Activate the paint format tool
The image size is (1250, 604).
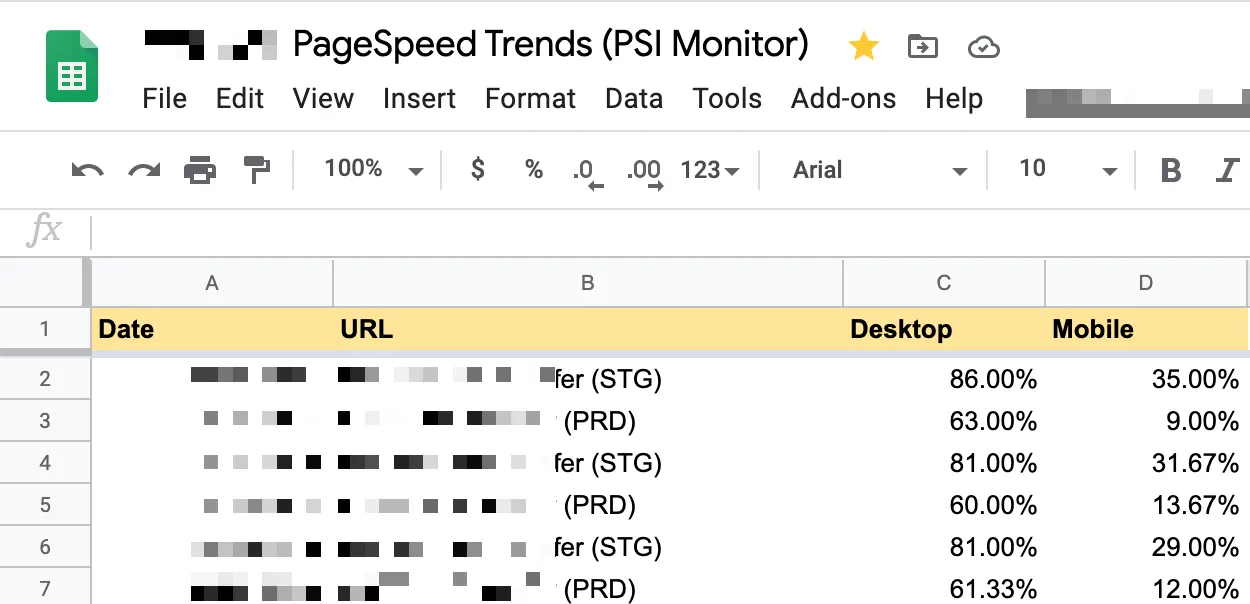click(x=257, y=170)
